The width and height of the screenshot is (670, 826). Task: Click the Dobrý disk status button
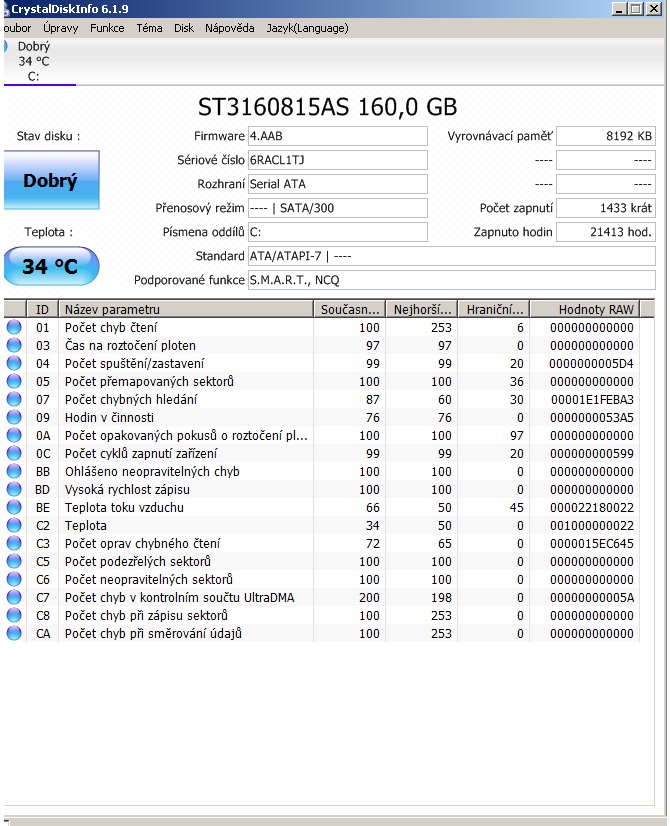click(51, 180)
